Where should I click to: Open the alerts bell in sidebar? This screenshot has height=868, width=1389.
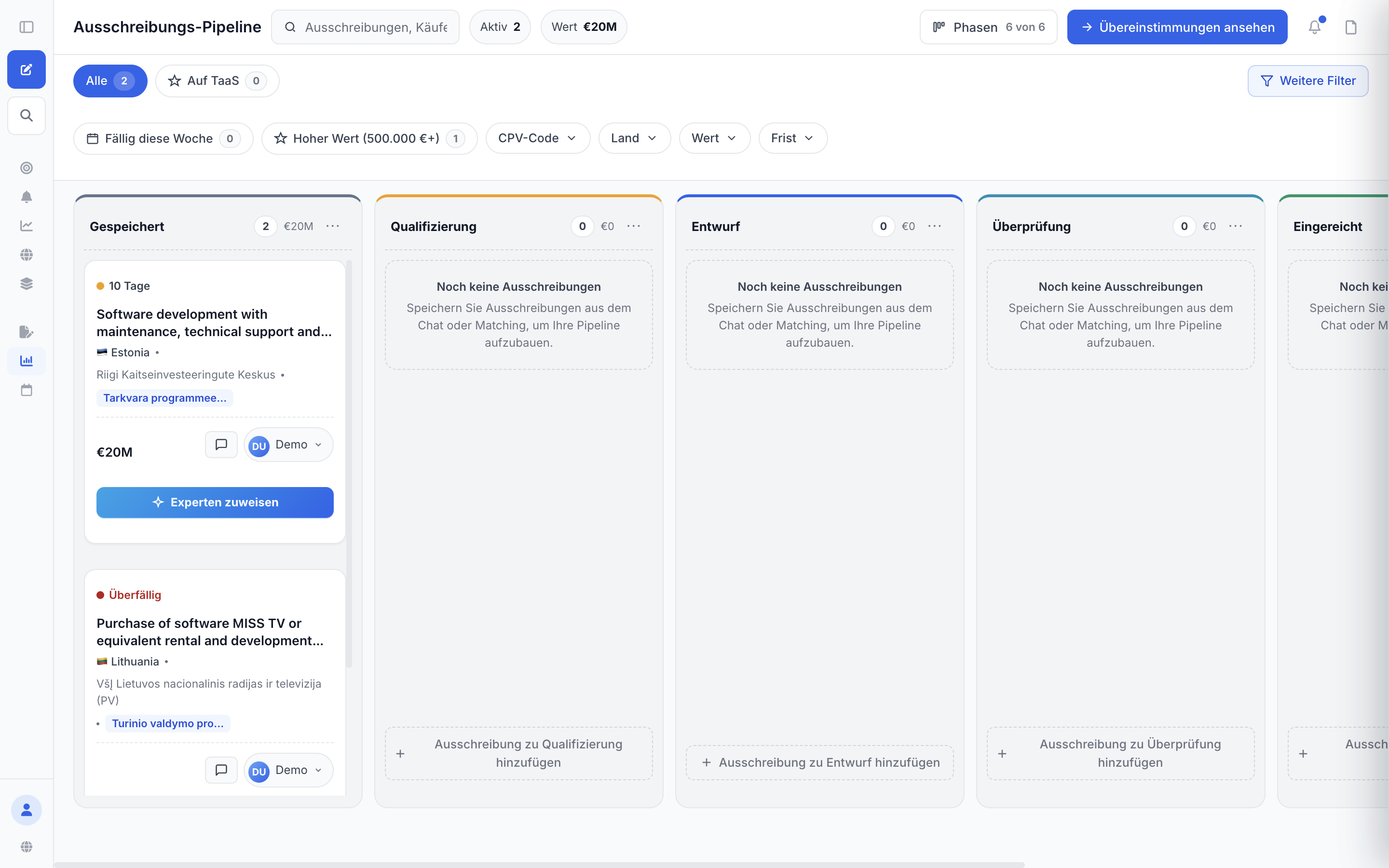(x=27, y=197)
